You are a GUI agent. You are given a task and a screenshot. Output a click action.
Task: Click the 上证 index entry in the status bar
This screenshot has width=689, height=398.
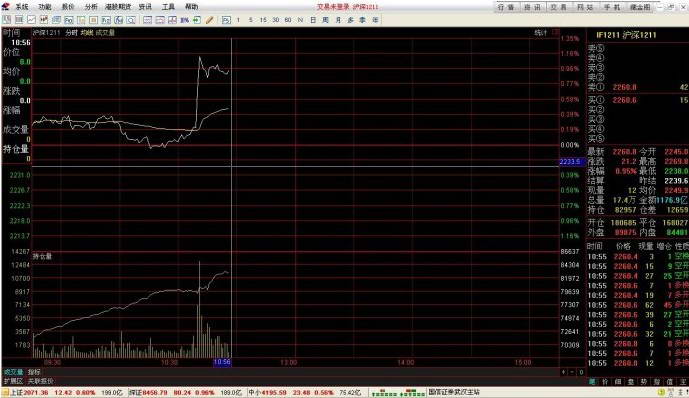click(65, 392)
